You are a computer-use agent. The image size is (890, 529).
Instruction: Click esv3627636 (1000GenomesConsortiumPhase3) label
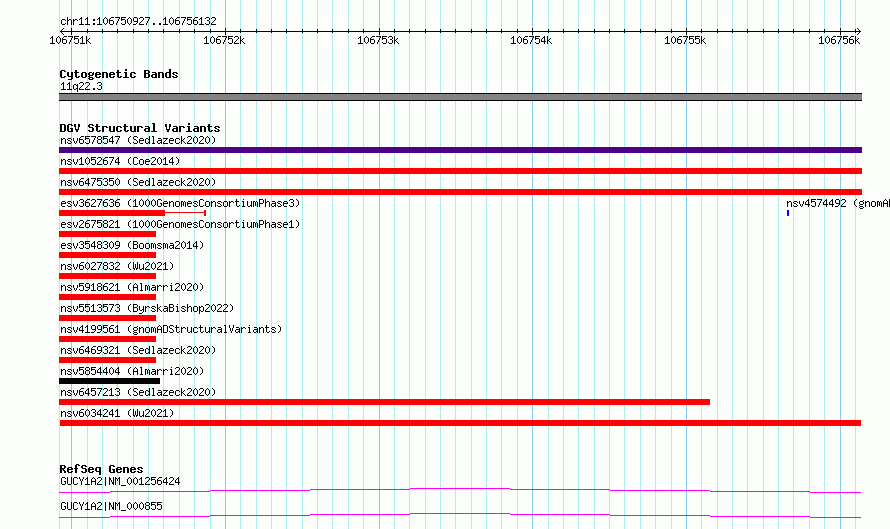coord(180,203)
